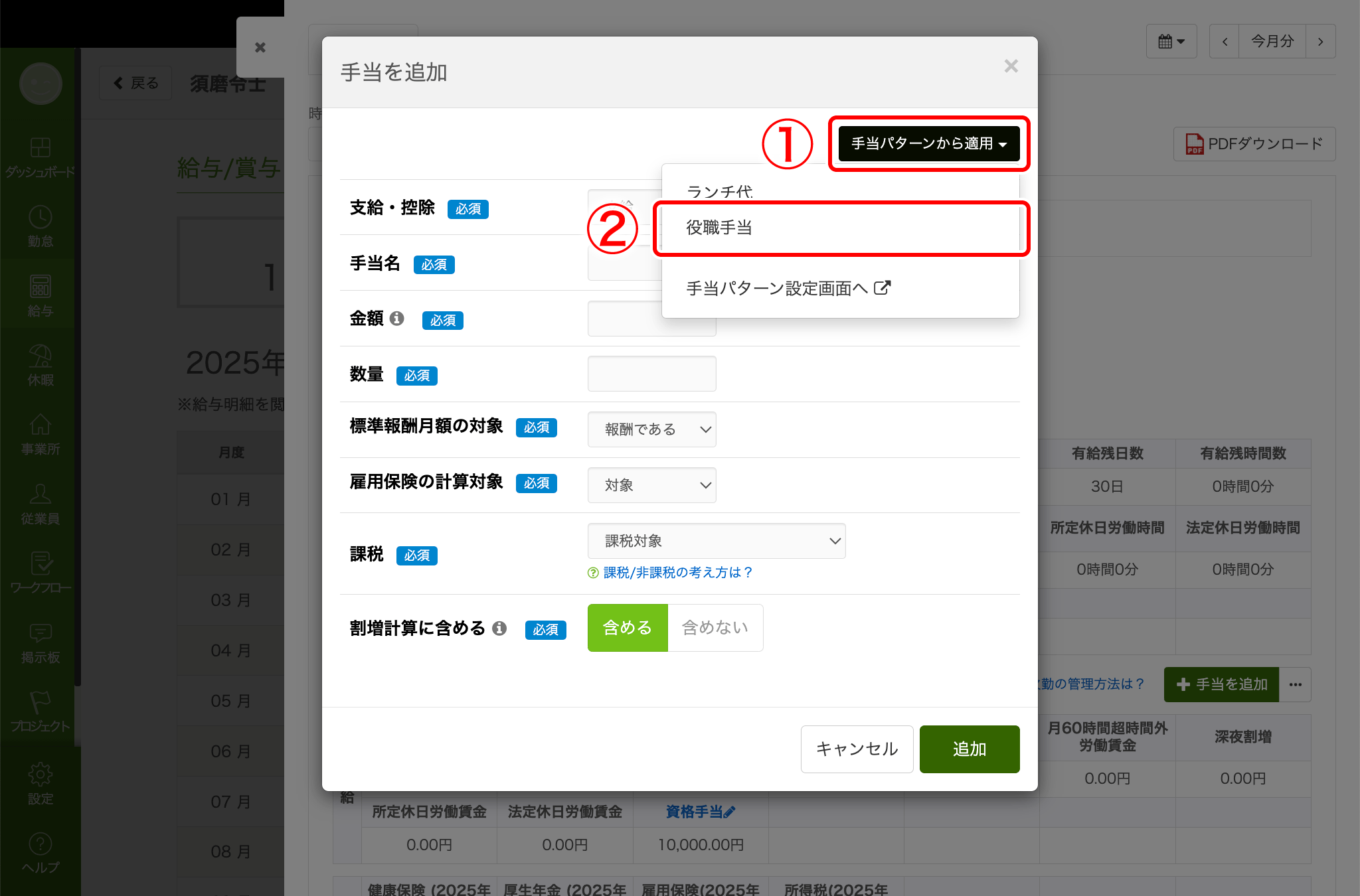Close the side panel with X icon
Viewport: 1360px width, 896px height.
coord(260,47)
